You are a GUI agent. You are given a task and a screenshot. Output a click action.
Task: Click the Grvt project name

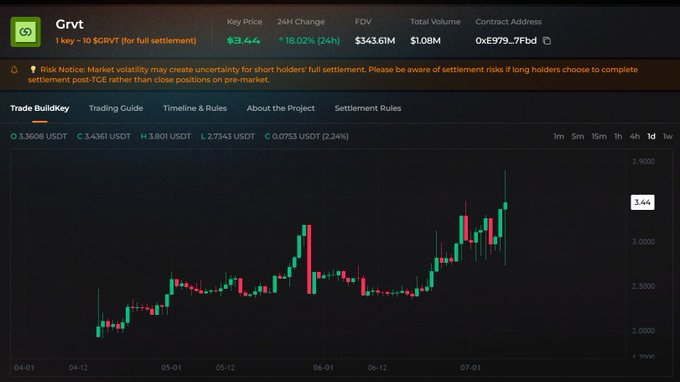69,24
